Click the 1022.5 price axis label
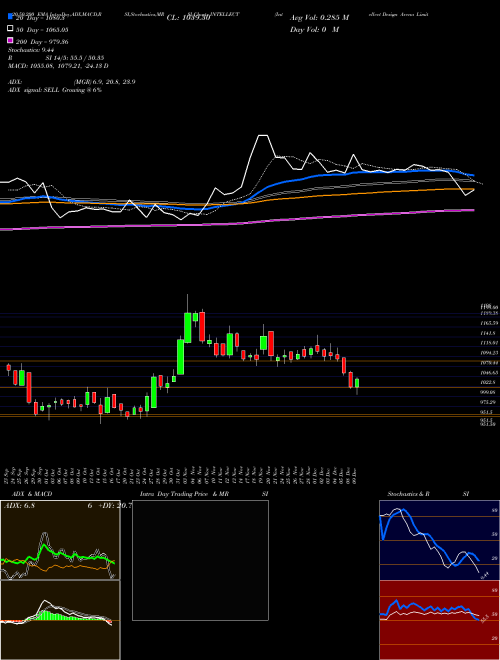Screen dimensions: 500x660 pos(489,382)
